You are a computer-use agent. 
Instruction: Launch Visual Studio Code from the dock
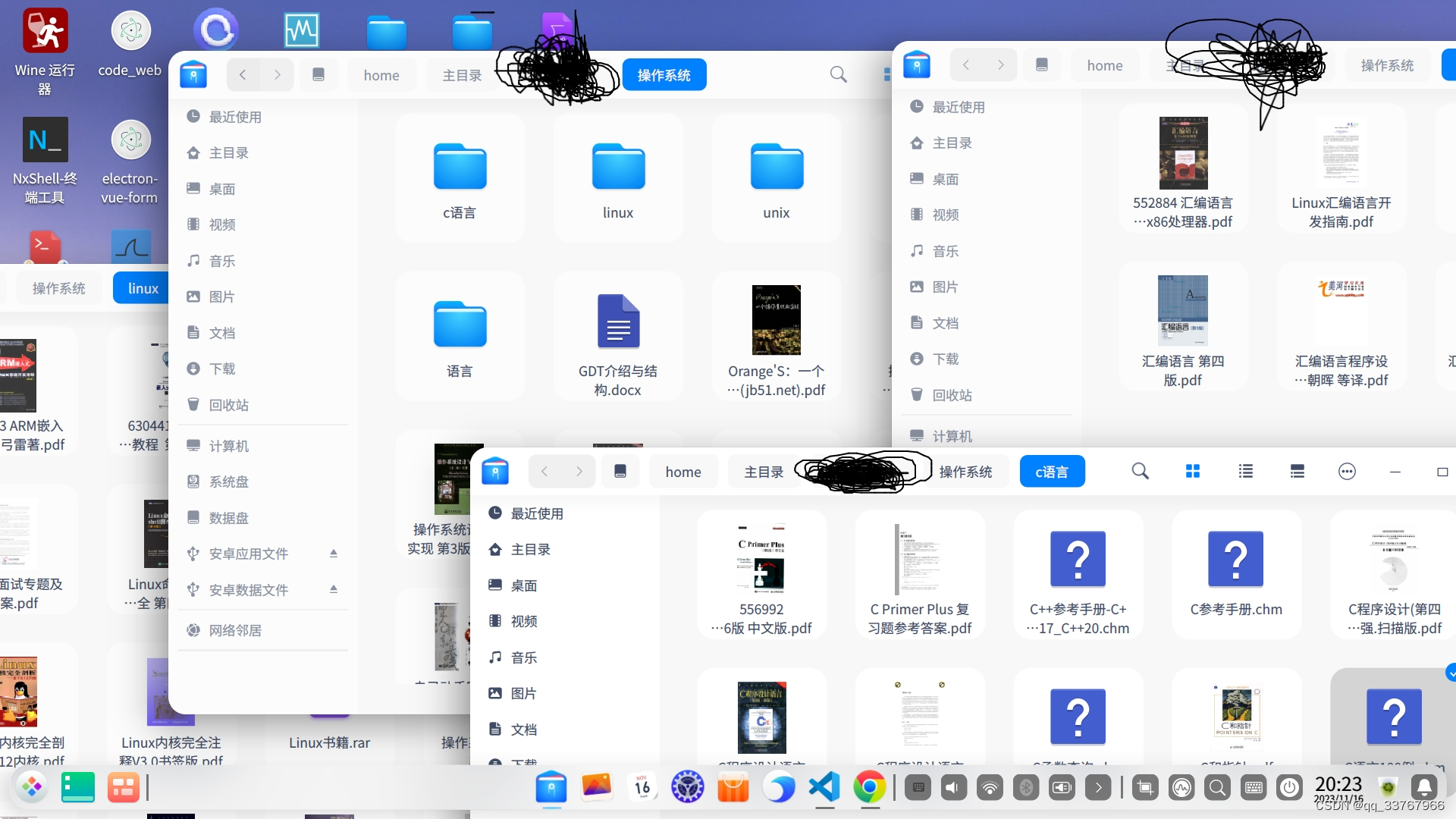(824, 787)
